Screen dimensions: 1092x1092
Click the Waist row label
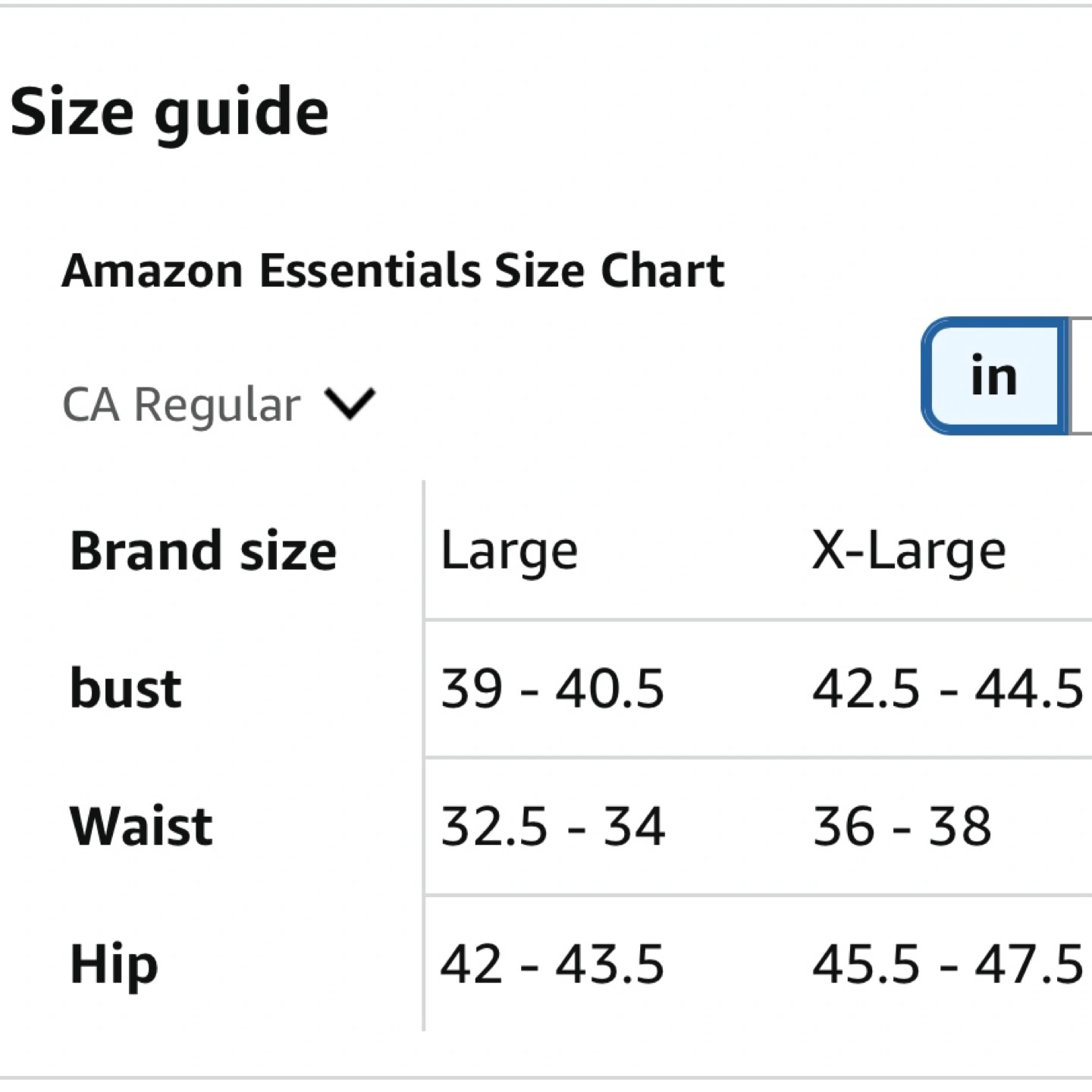pos(141,826)
